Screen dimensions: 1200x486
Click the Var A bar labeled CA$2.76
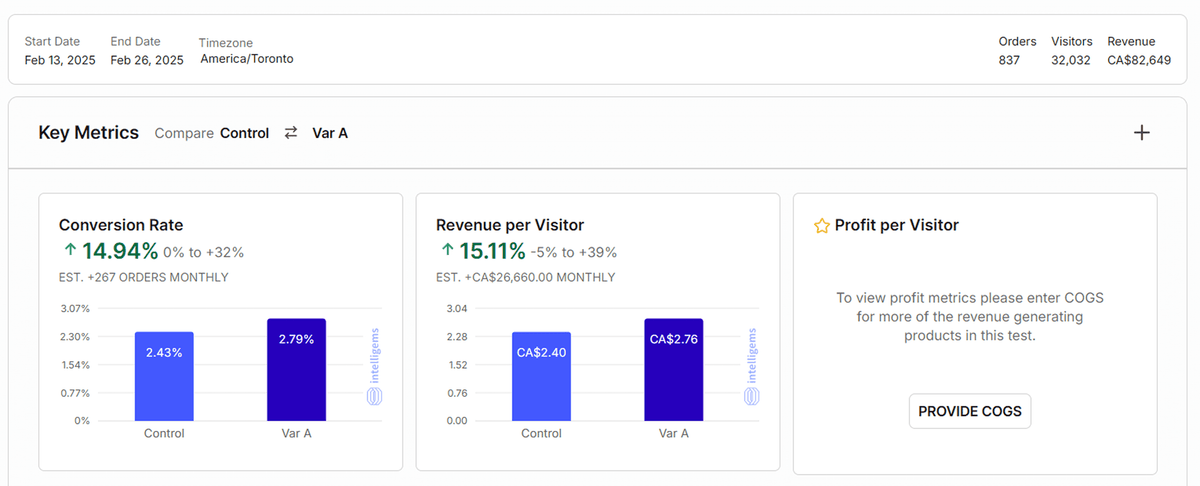pos(674,370)
